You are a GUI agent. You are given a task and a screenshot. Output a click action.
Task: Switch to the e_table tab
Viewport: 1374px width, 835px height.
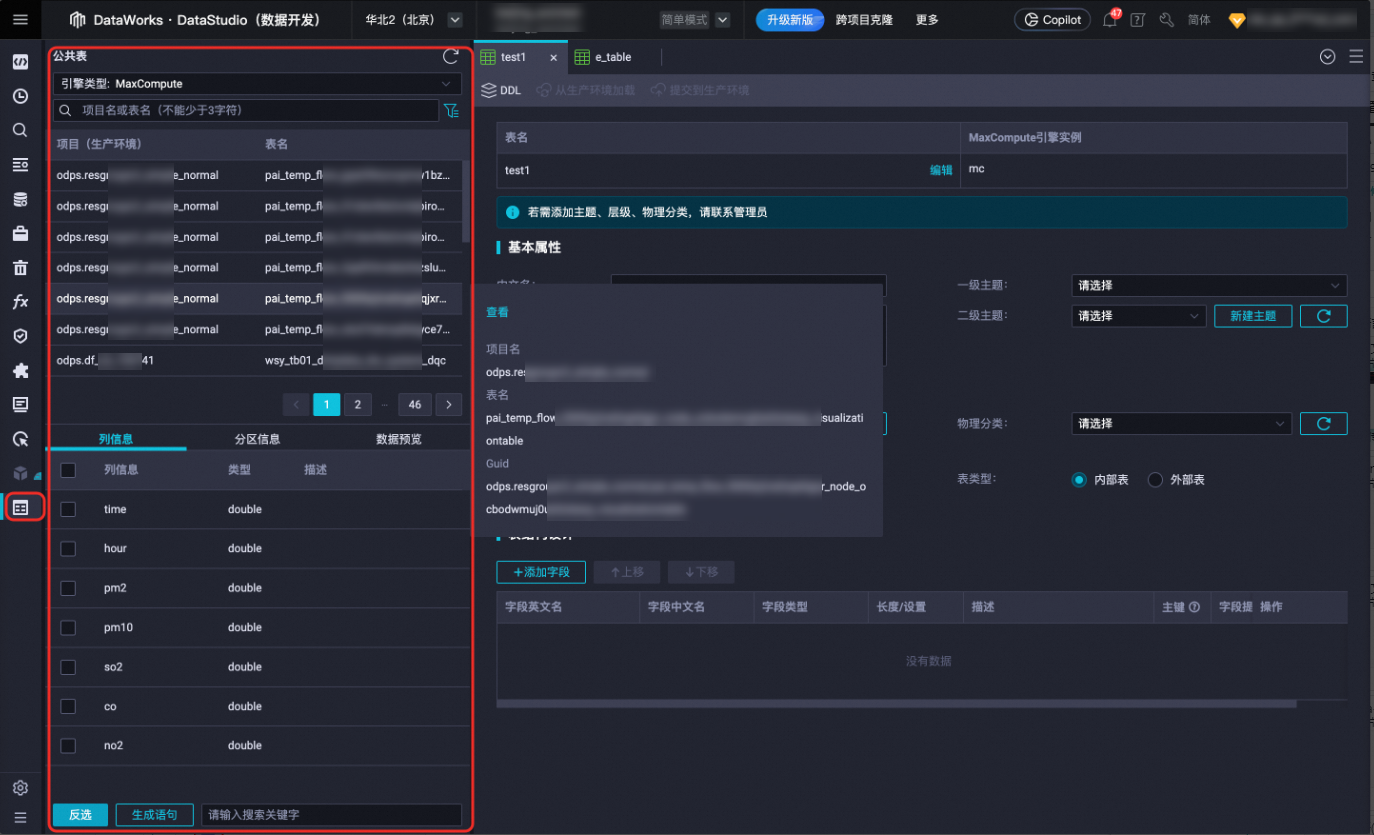pos(613,57)
